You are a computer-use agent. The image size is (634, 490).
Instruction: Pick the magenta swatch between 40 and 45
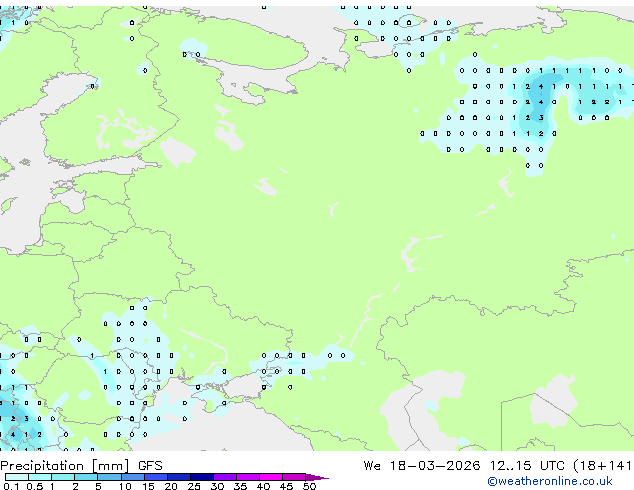click(271, 477)
